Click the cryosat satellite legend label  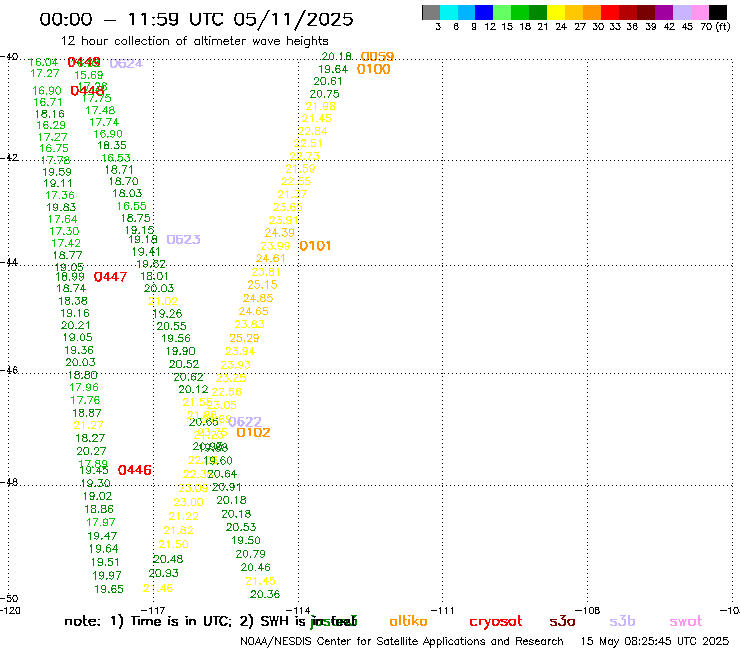pyautogui.click(x=496, y=622)
